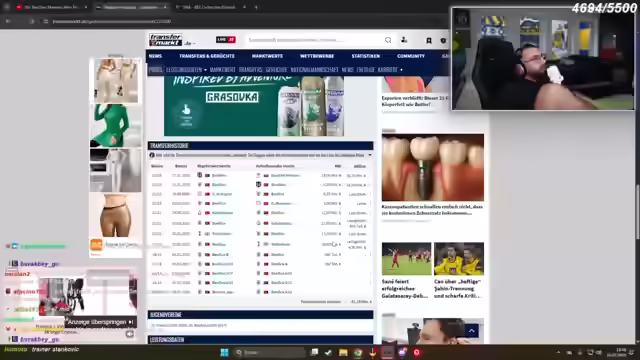Open the NEWS main menu

pyautogui.click(x=156, y=56)
